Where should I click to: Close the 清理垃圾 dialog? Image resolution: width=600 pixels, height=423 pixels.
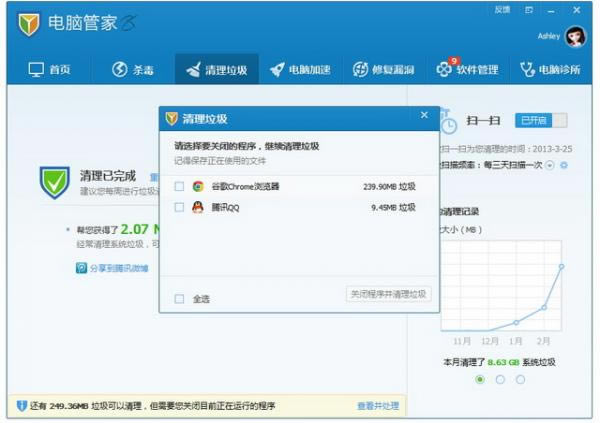click(x=424, y=116)
